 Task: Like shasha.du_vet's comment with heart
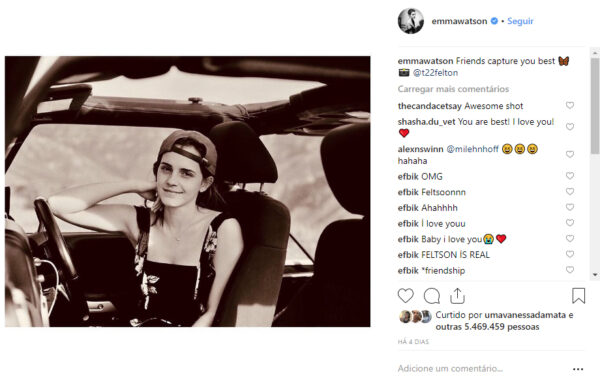pos(570,127)
